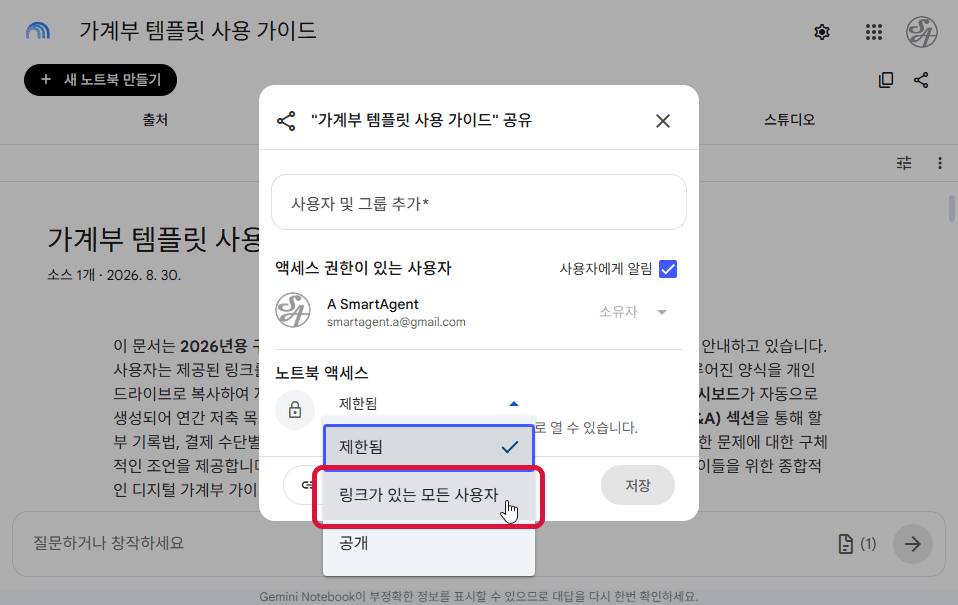Close the share dialog
This screenshot has height=605, width=958.
pos(663,121)
